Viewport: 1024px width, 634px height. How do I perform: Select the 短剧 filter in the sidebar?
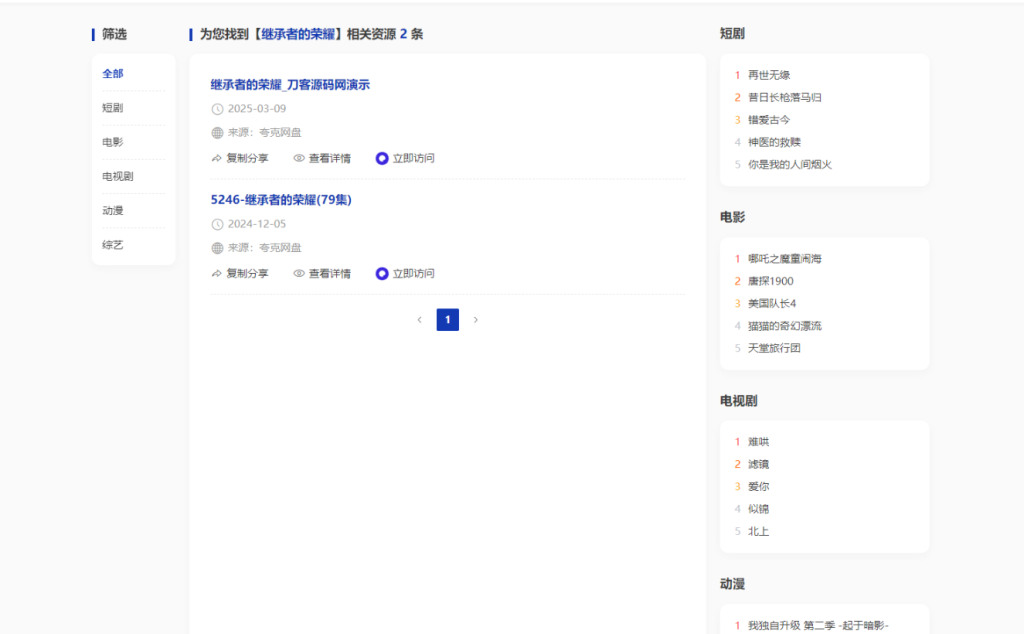(112, 107)
